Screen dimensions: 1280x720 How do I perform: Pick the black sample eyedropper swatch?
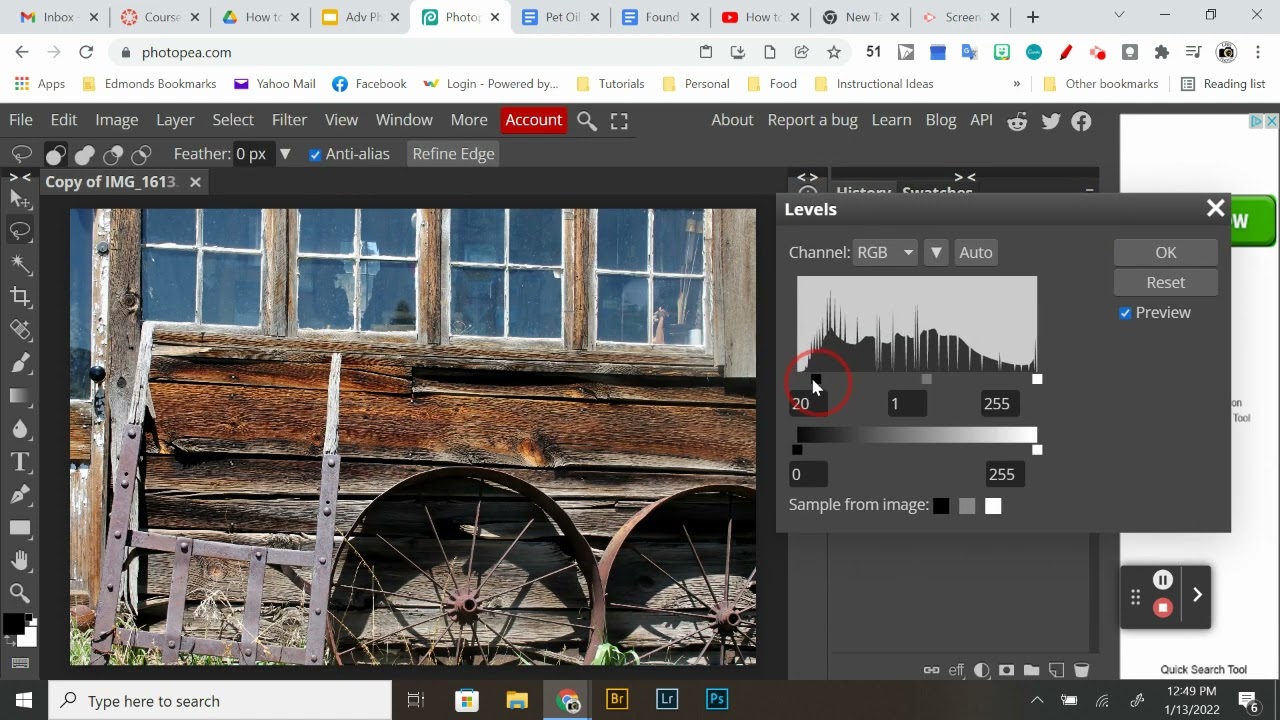(x=941, y=506)
